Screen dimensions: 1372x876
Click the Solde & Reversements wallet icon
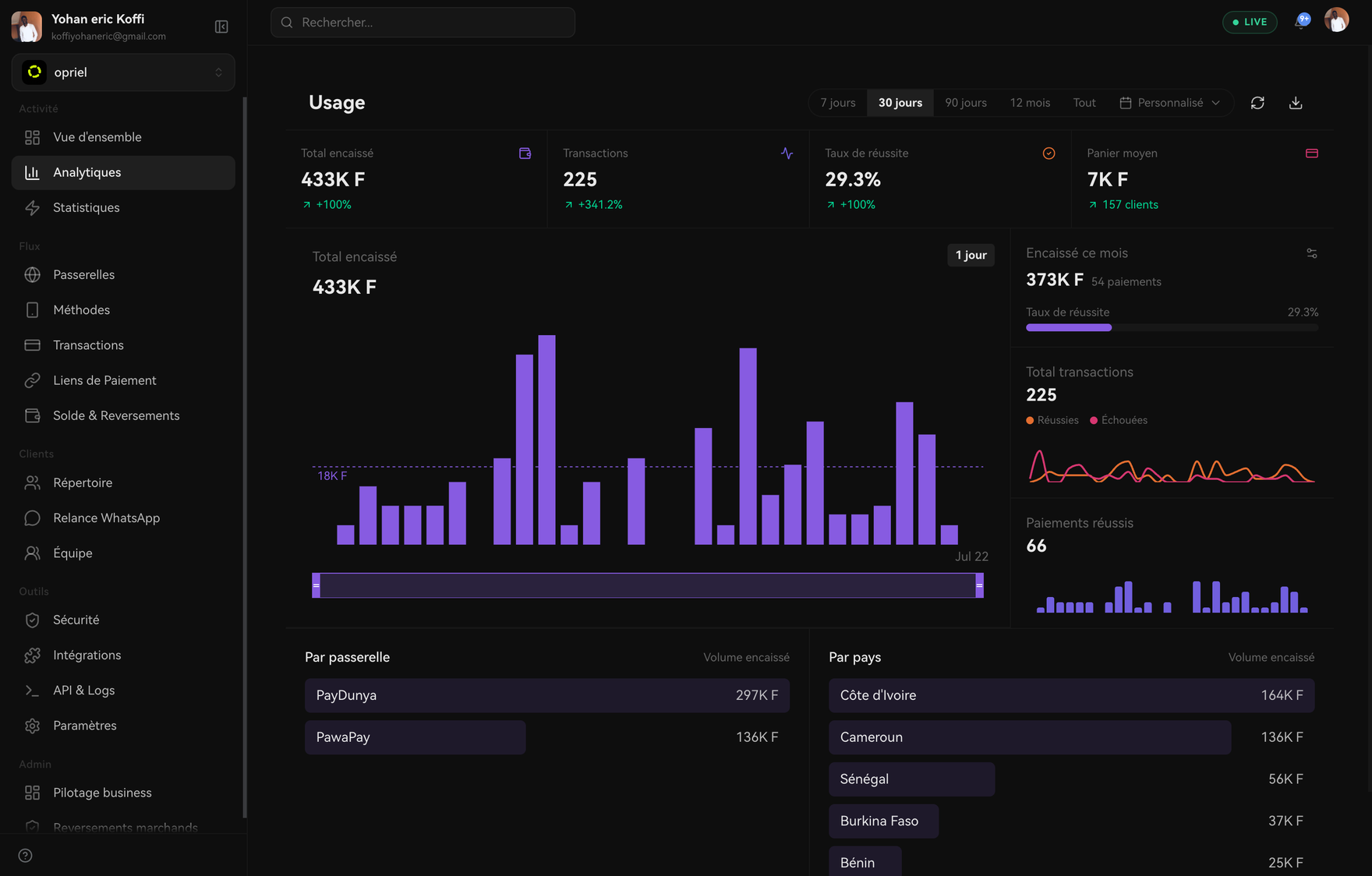[x=32, y=416]
